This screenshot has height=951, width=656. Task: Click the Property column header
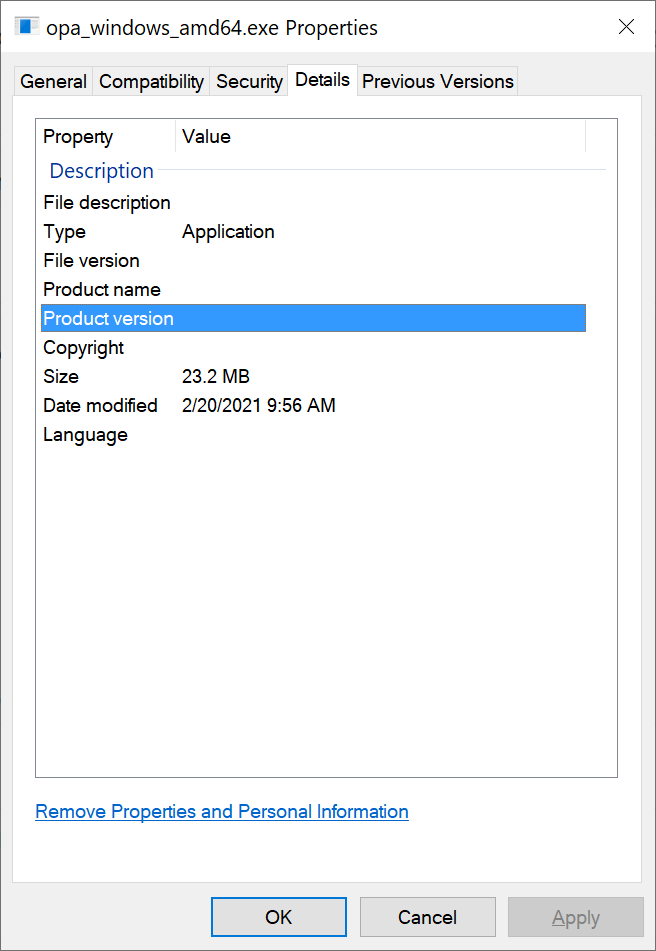[x=106, y=136]
